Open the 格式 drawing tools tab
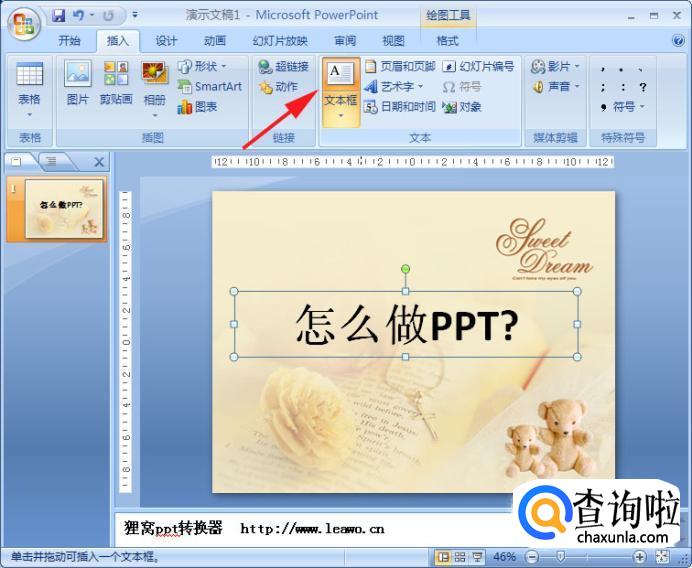This screenshot has width=692, height=568. click(x=448, y=41)
